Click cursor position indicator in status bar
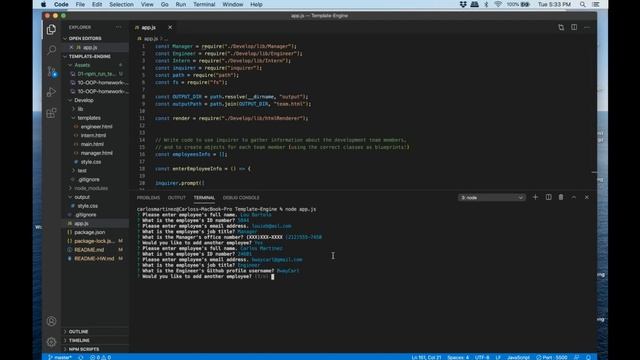 [426, 357]
